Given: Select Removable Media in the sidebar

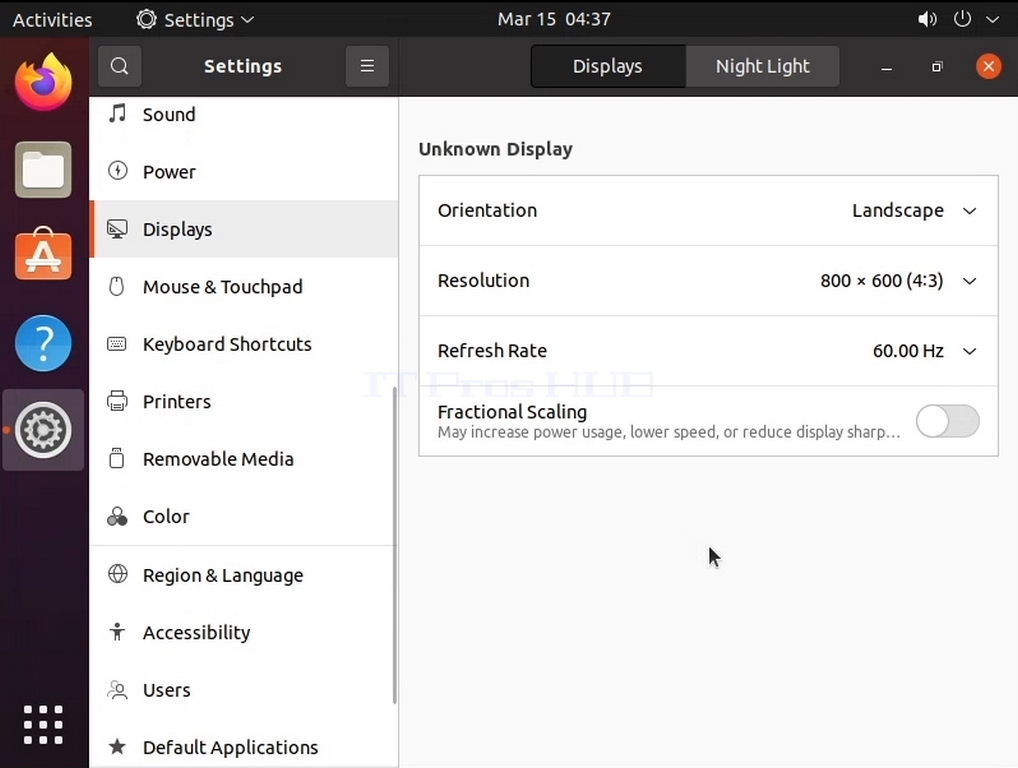Looking at the screenshot, I should click(x=243, y=458).
